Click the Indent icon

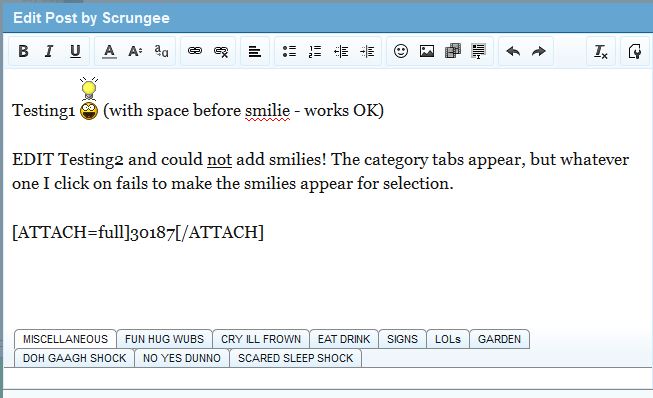coord(367,51)
